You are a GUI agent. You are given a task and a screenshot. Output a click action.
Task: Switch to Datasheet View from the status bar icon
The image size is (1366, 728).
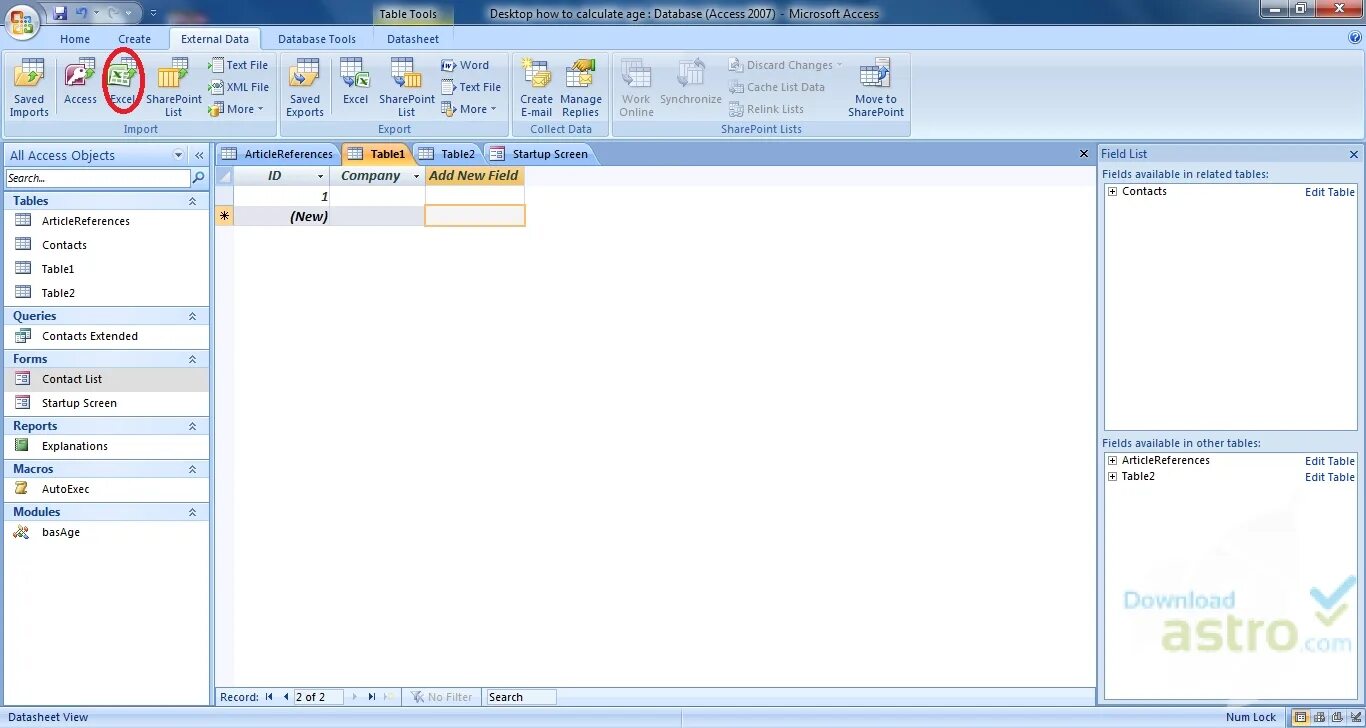(x=1300, y=717)
